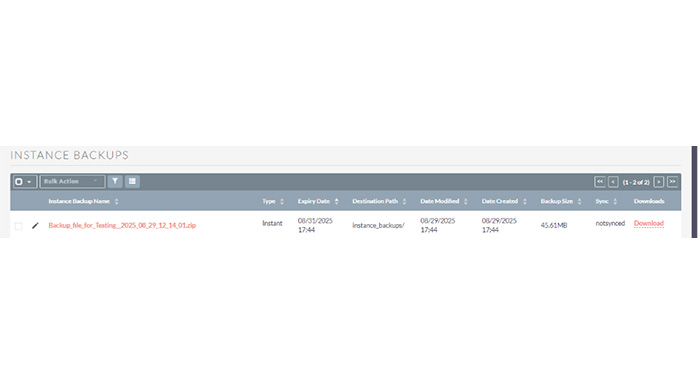700x384 pixels.
Task: Sort by Expiry Date column
Action: tap(318, 201)
